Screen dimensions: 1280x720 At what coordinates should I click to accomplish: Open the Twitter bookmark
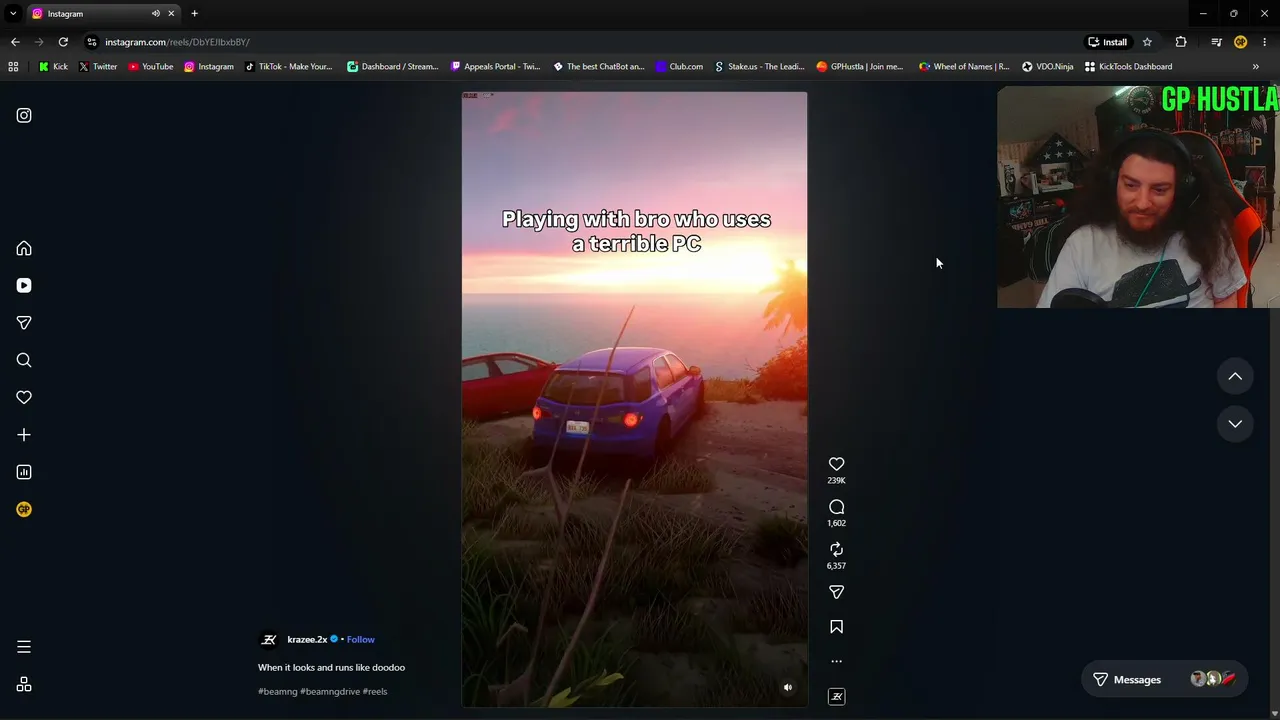click(x=98, y=67)
